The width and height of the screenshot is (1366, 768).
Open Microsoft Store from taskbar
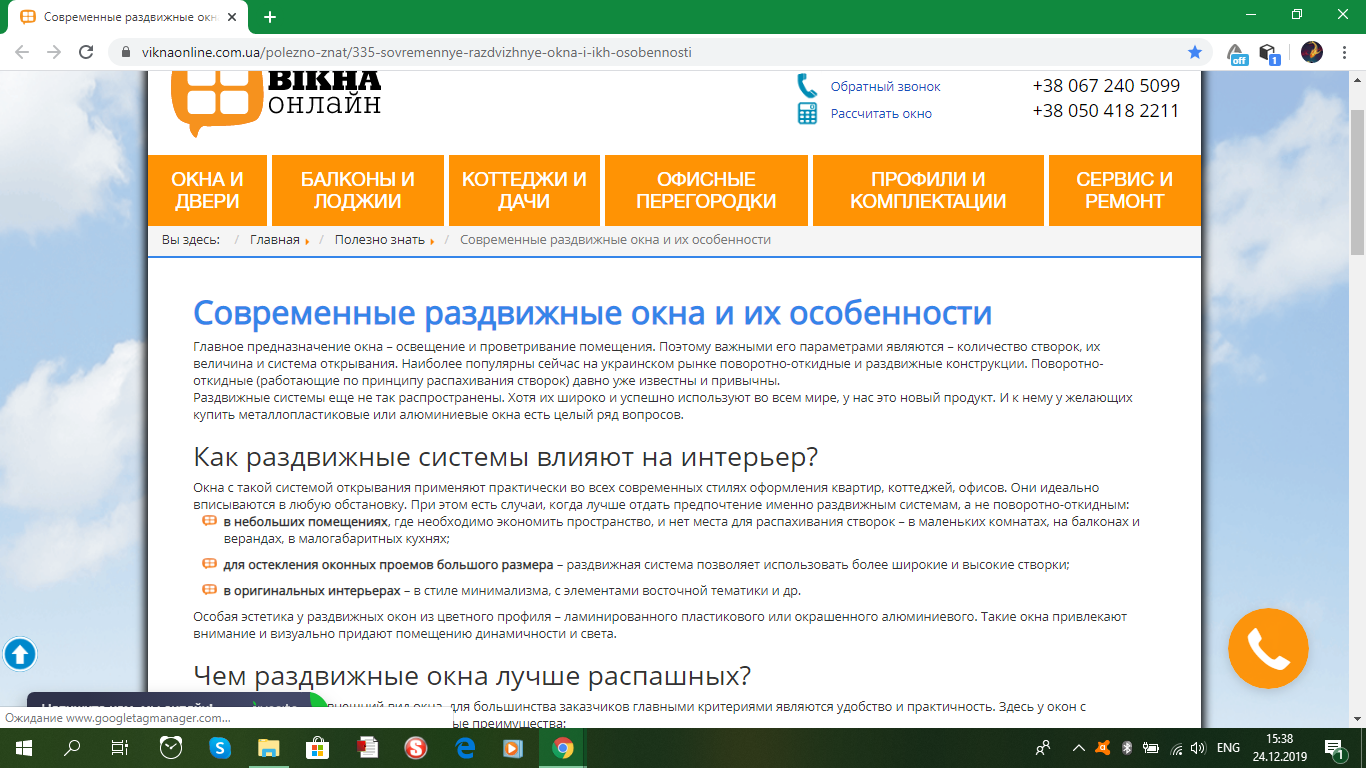click(x=317, y=747)
